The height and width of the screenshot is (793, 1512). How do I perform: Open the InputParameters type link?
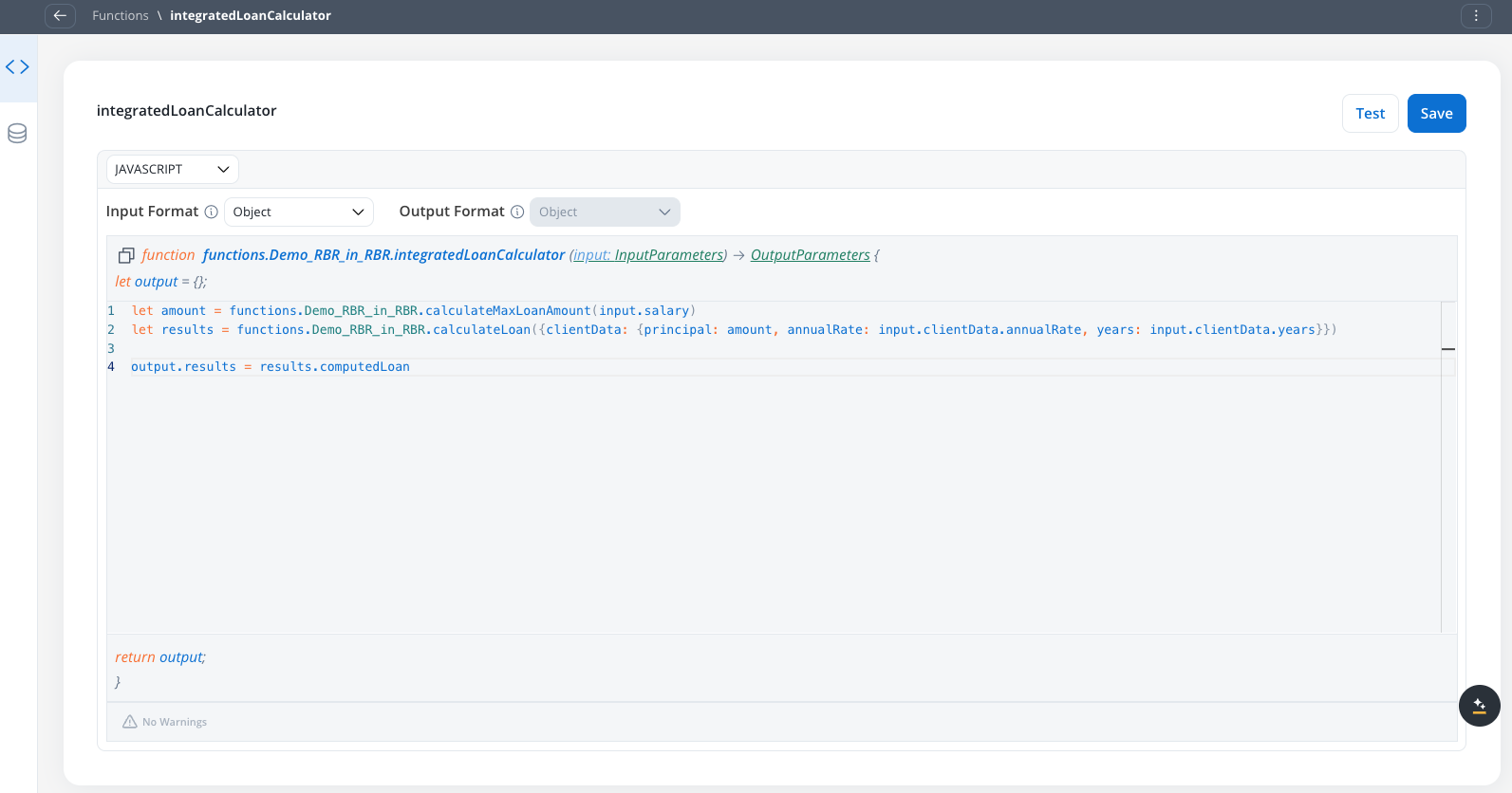click(x=668, y=255)
